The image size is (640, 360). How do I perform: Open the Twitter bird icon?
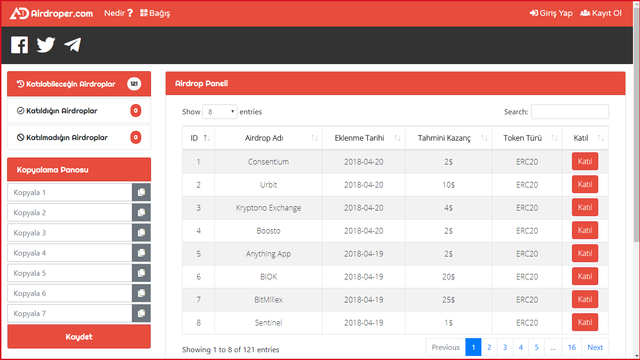pos(46,45)
